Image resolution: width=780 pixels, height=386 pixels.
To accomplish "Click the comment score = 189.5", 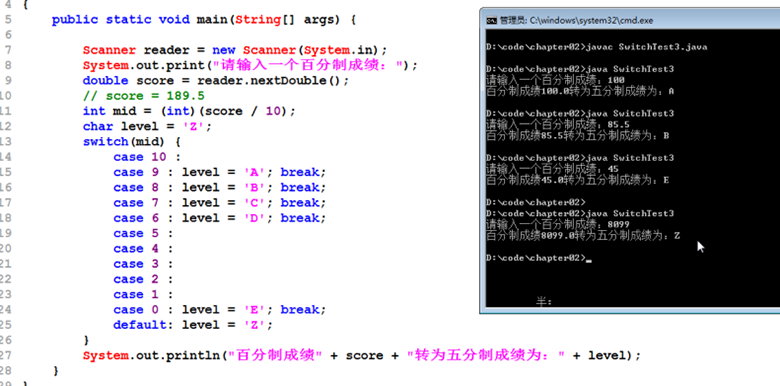I will 143,96.
